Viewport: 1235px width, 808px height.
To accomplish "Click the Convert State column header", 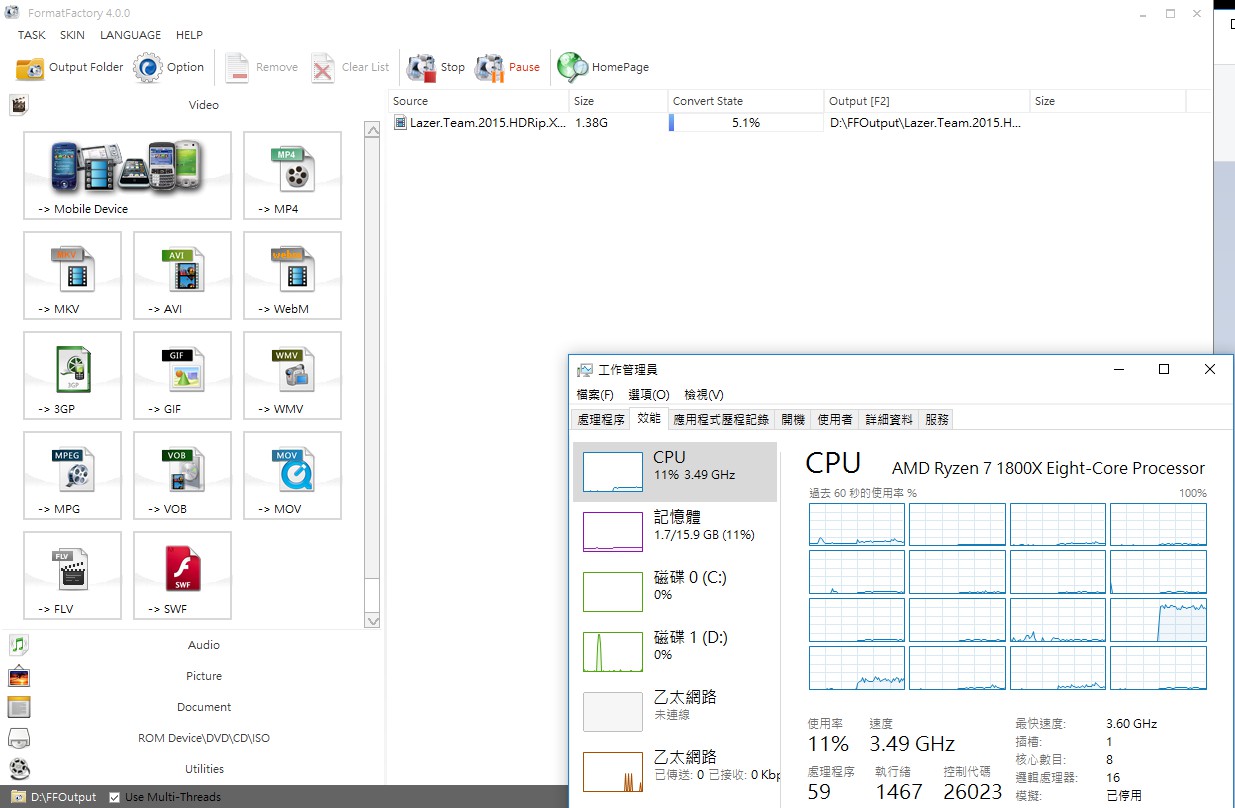I will point(746,101).
